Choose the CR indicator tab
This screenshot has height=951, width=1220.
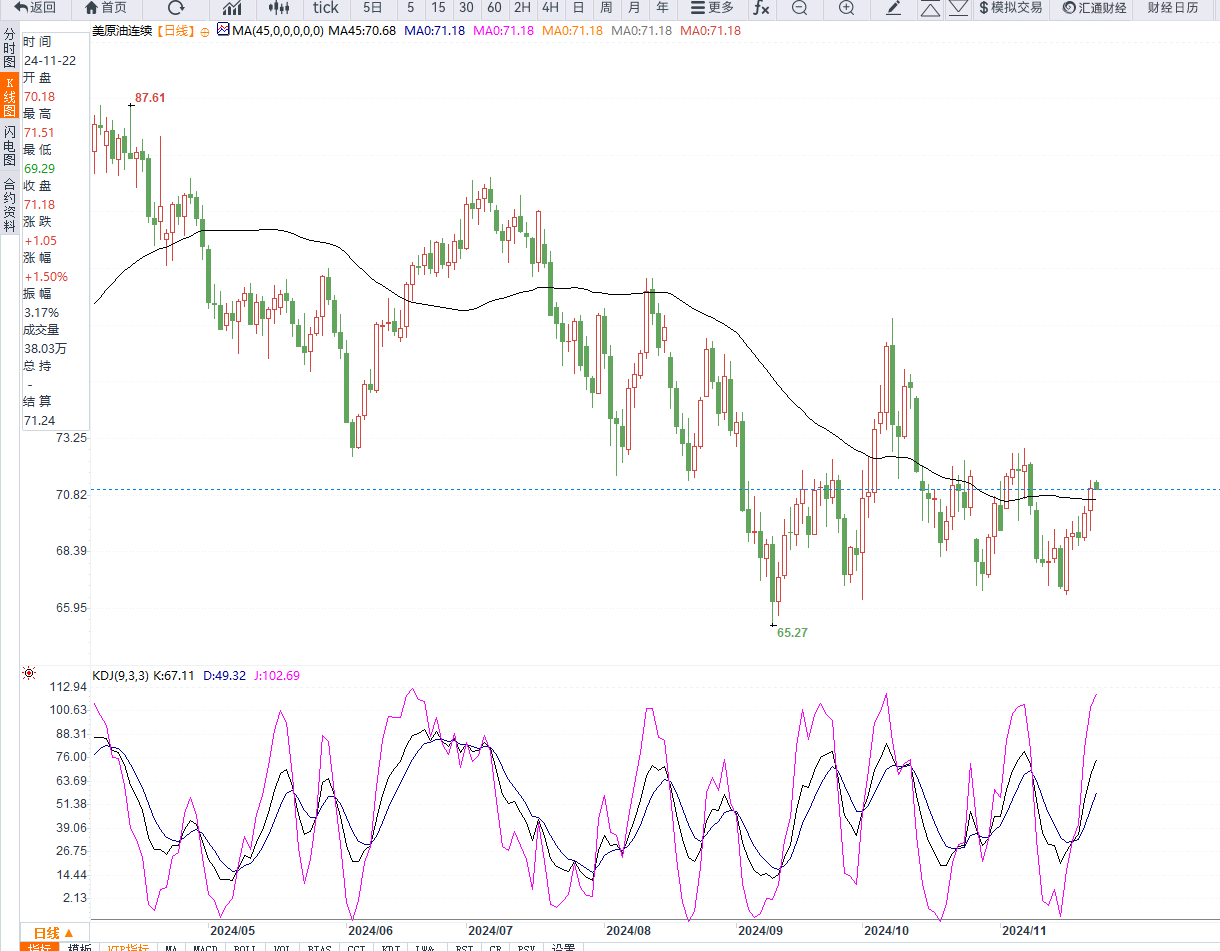(x=496, y=946)
